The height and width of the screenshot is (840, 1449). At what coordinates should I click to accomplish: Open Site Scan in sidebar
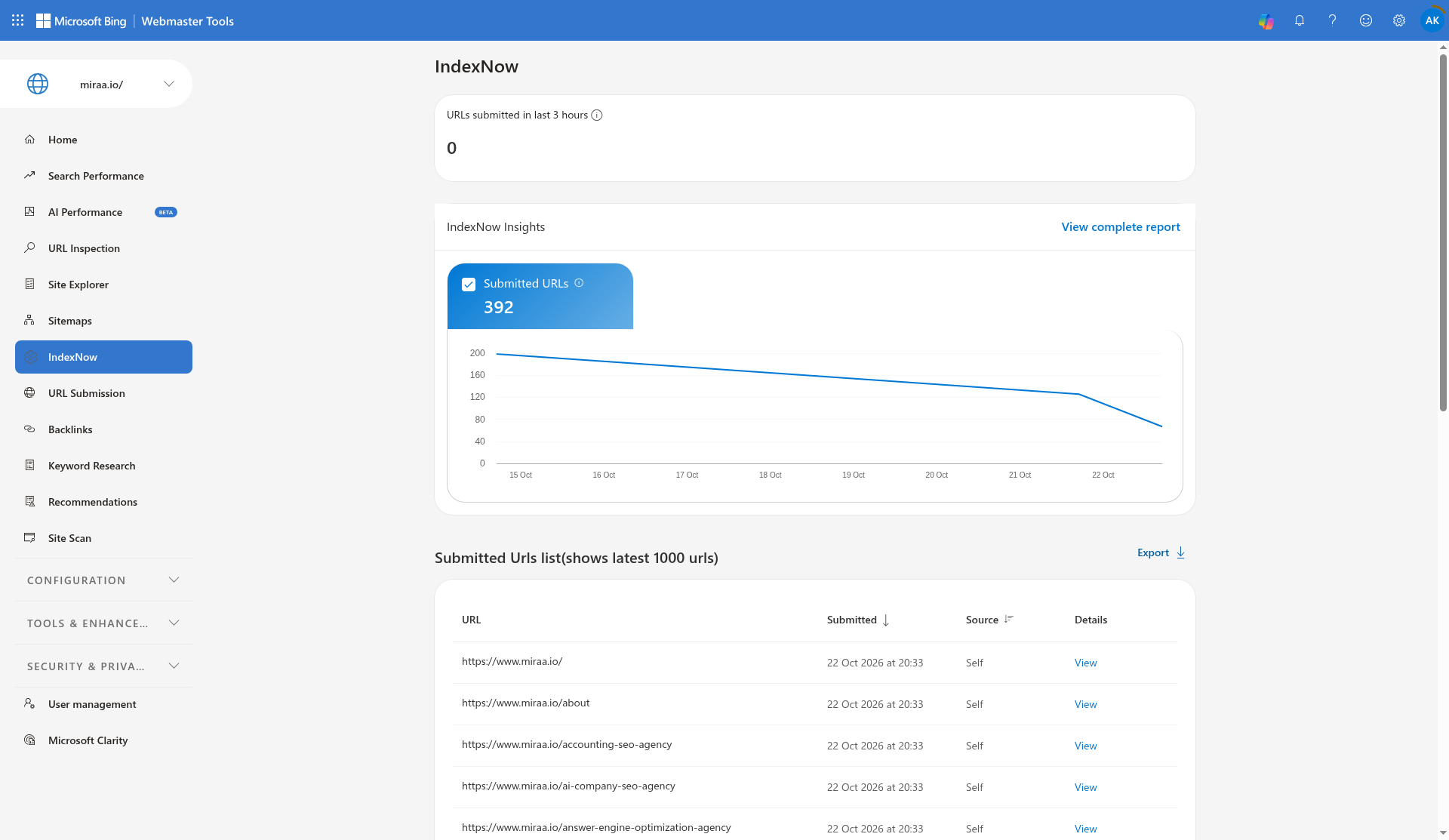tap(103, 538)
